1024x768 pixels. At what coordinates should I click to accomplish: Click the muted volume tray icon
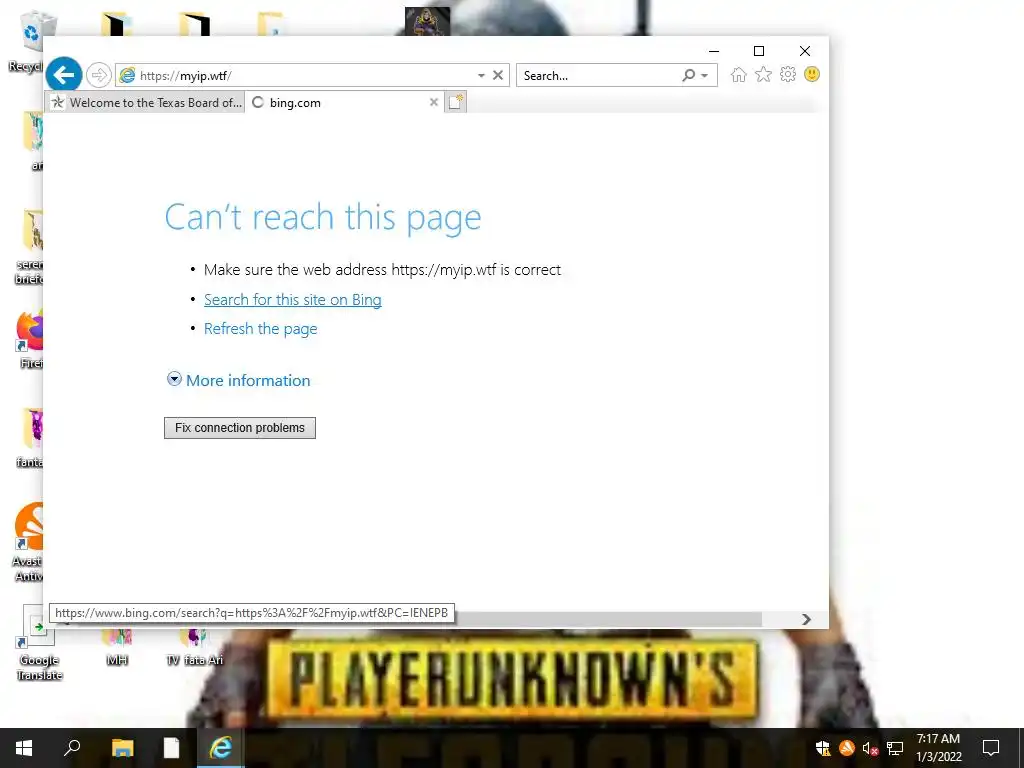pos(870,748)
